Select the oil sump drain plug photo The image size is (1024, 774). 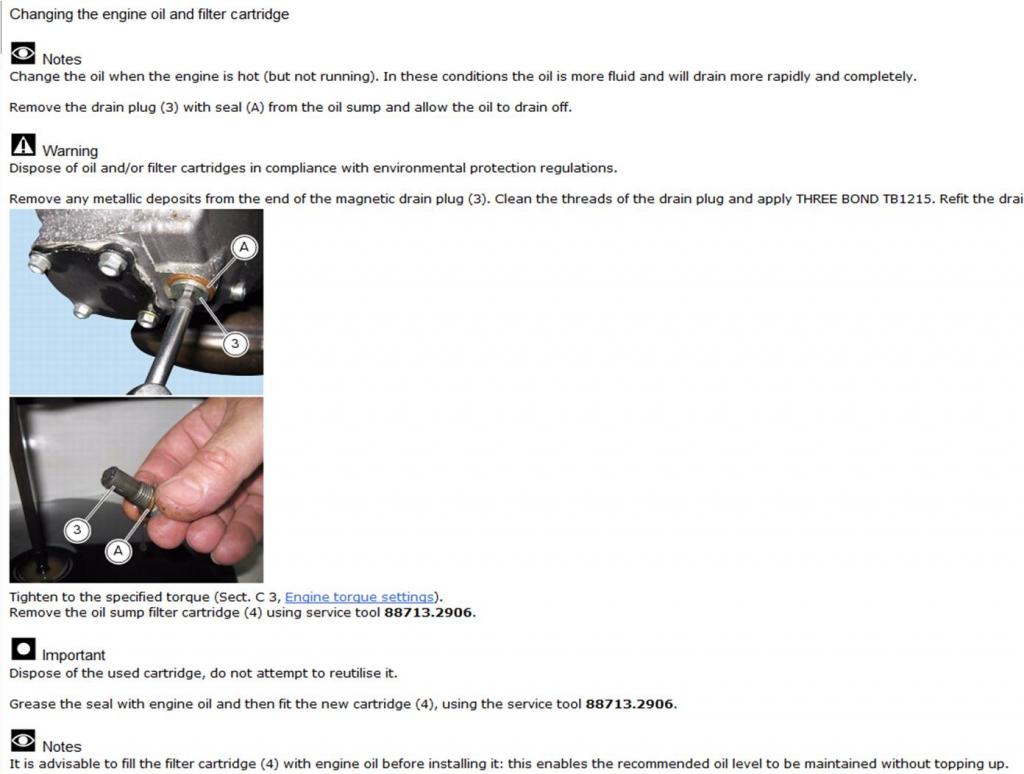pos(136,302)
